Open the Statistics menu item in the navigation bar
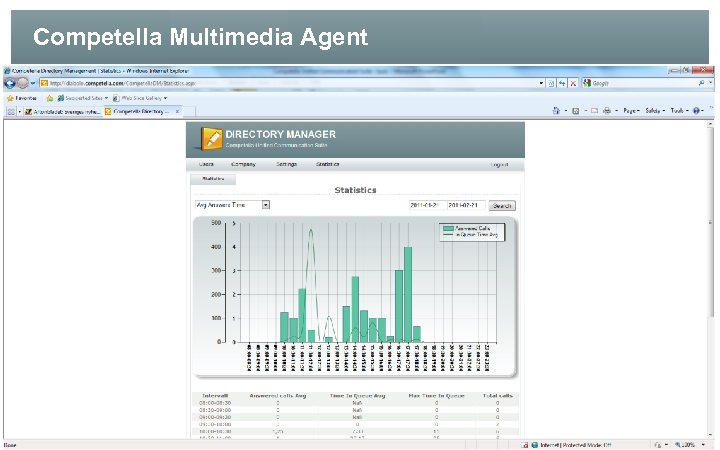 (x=327, y=164)
